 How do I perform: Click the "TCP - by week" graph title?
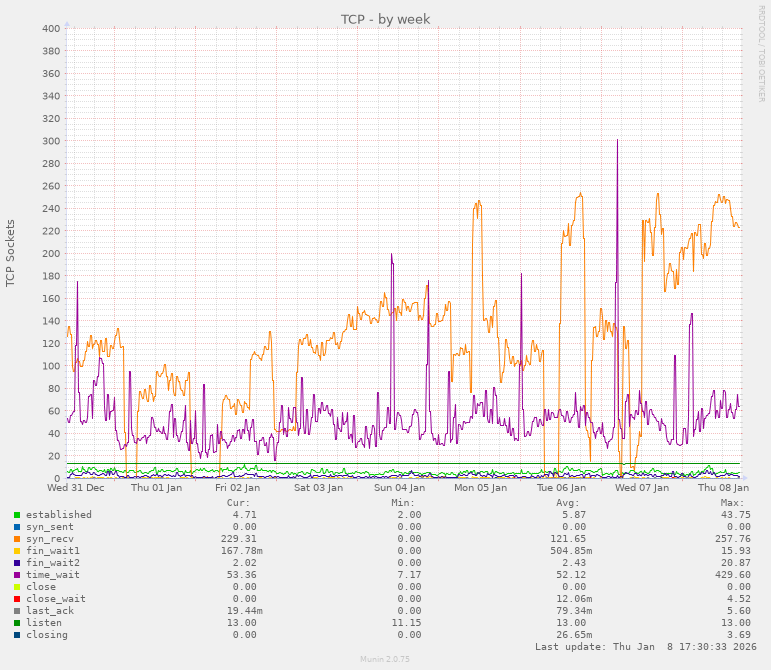coord(385,19)
